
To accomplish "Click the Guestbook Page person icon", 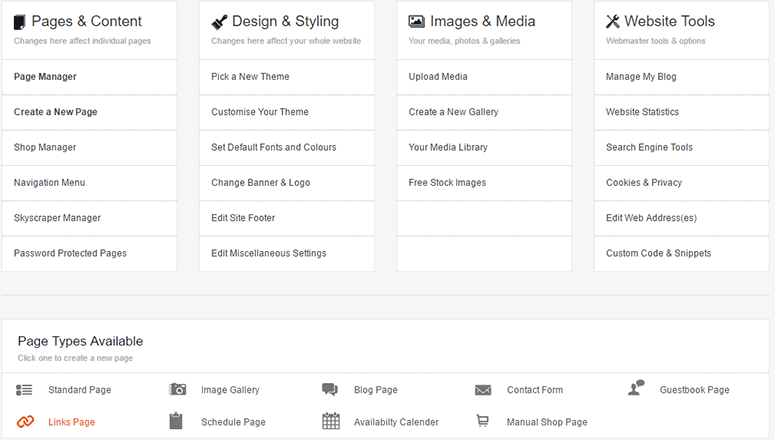I will point(636,389).
